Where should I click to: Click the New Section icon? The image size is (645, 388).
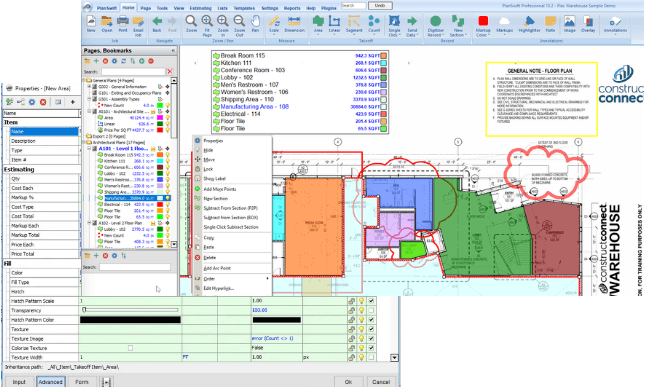(x=457, y=21)
